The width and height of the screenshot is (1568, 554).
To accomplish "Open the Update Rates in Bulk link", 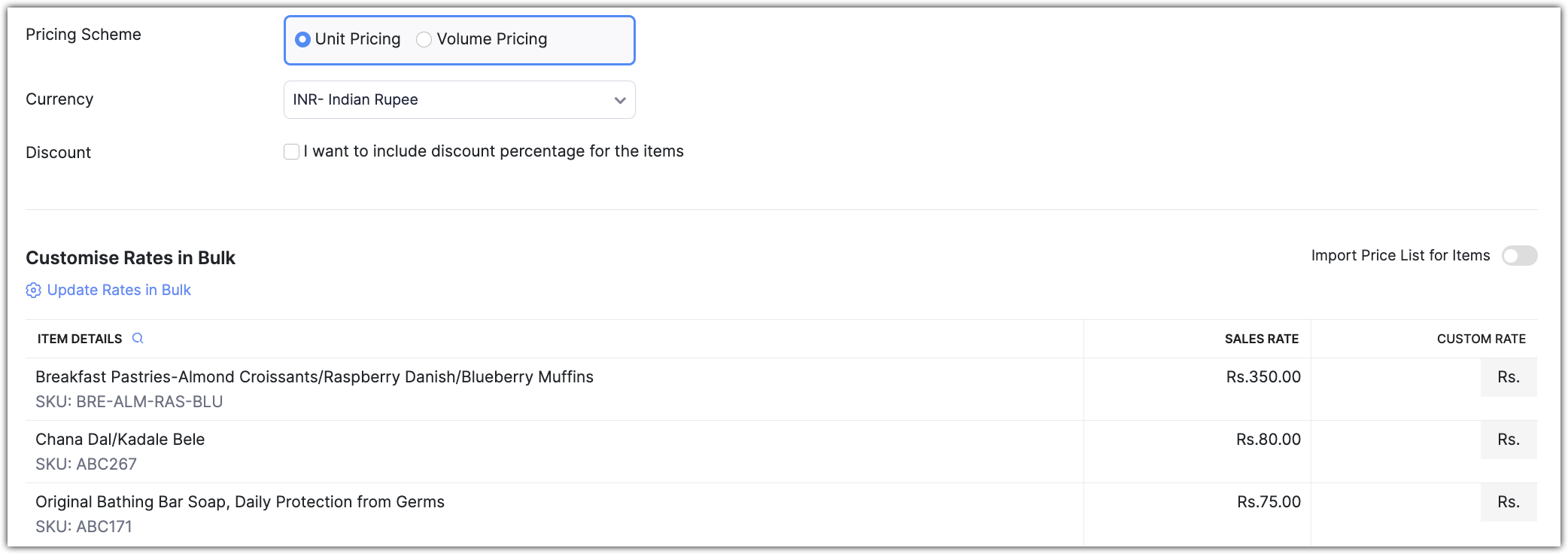I will (x=119, y=291).
